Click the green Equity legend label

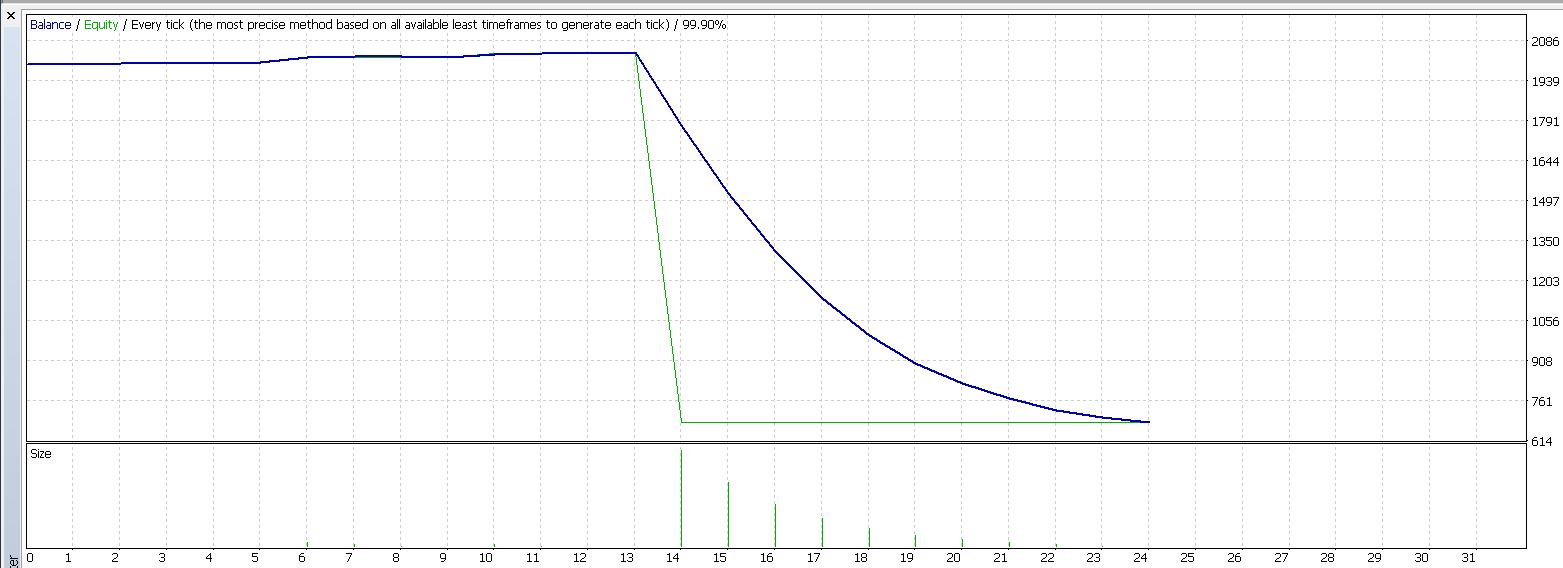click(101, 25)
